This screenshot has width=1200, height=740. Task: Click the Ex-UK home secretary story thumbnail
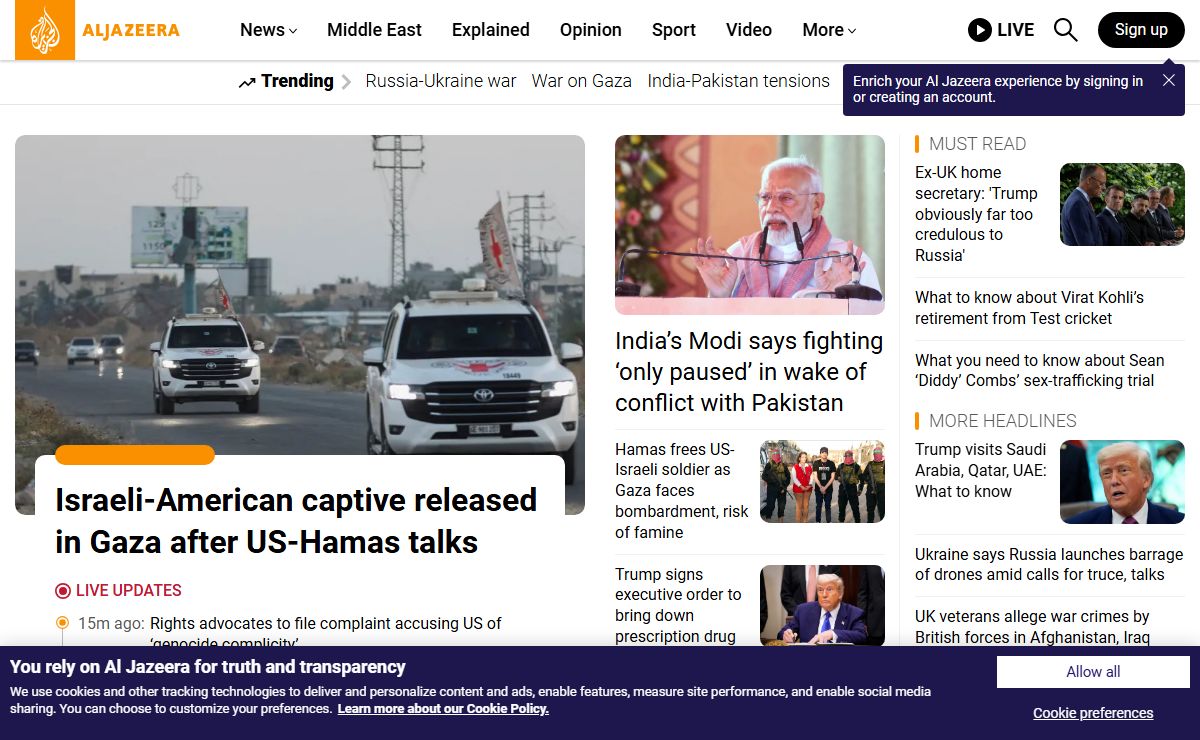pyautogui.click(x=1122, y=204)
